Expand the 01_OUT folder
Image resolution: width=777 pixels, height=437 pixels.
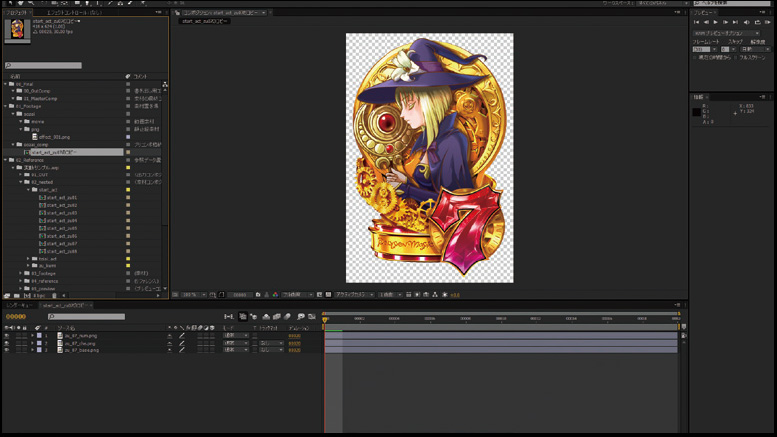tap(21, 175)
